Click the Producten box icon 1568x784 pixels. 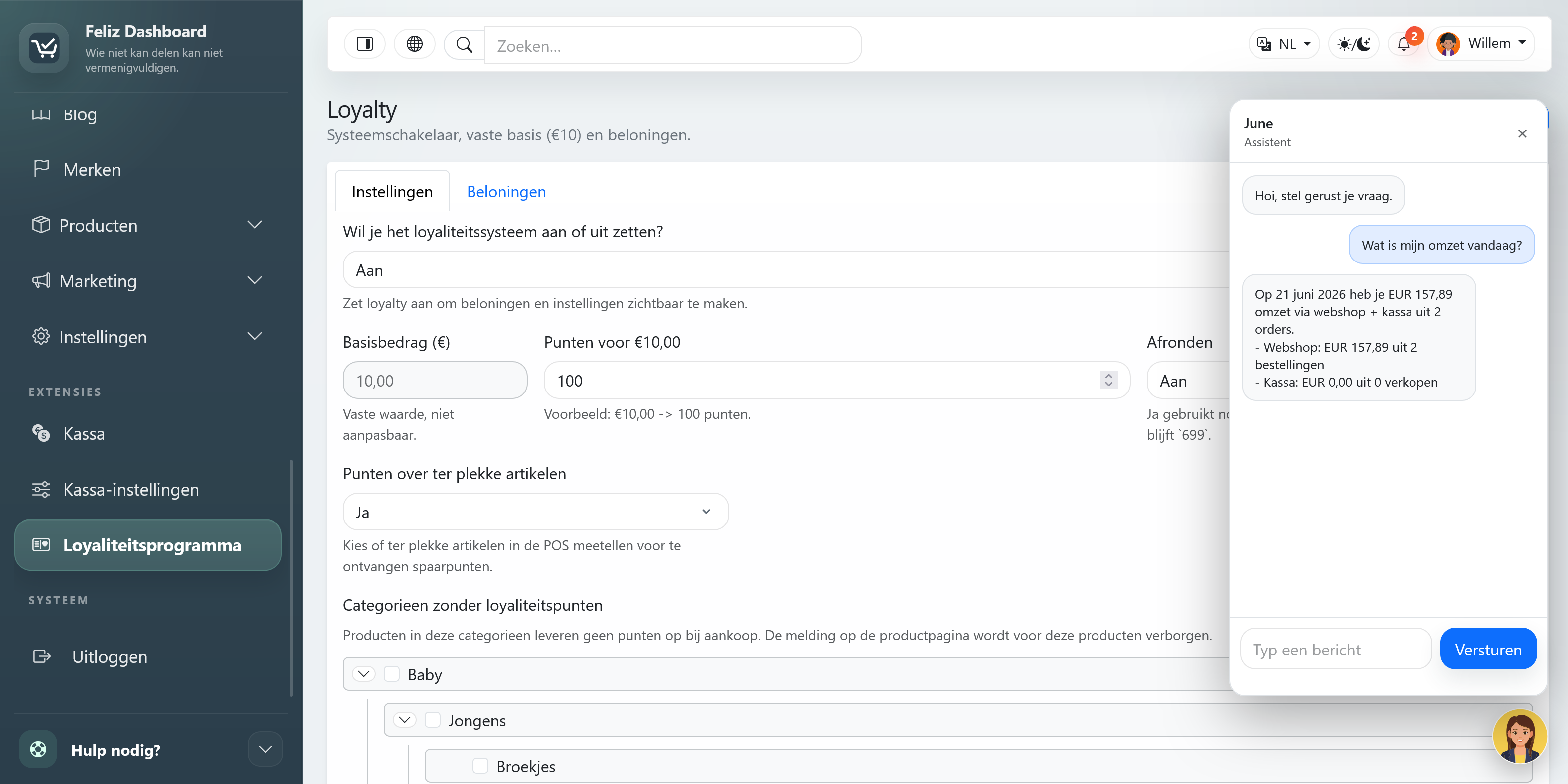click(x=41, y=225)
